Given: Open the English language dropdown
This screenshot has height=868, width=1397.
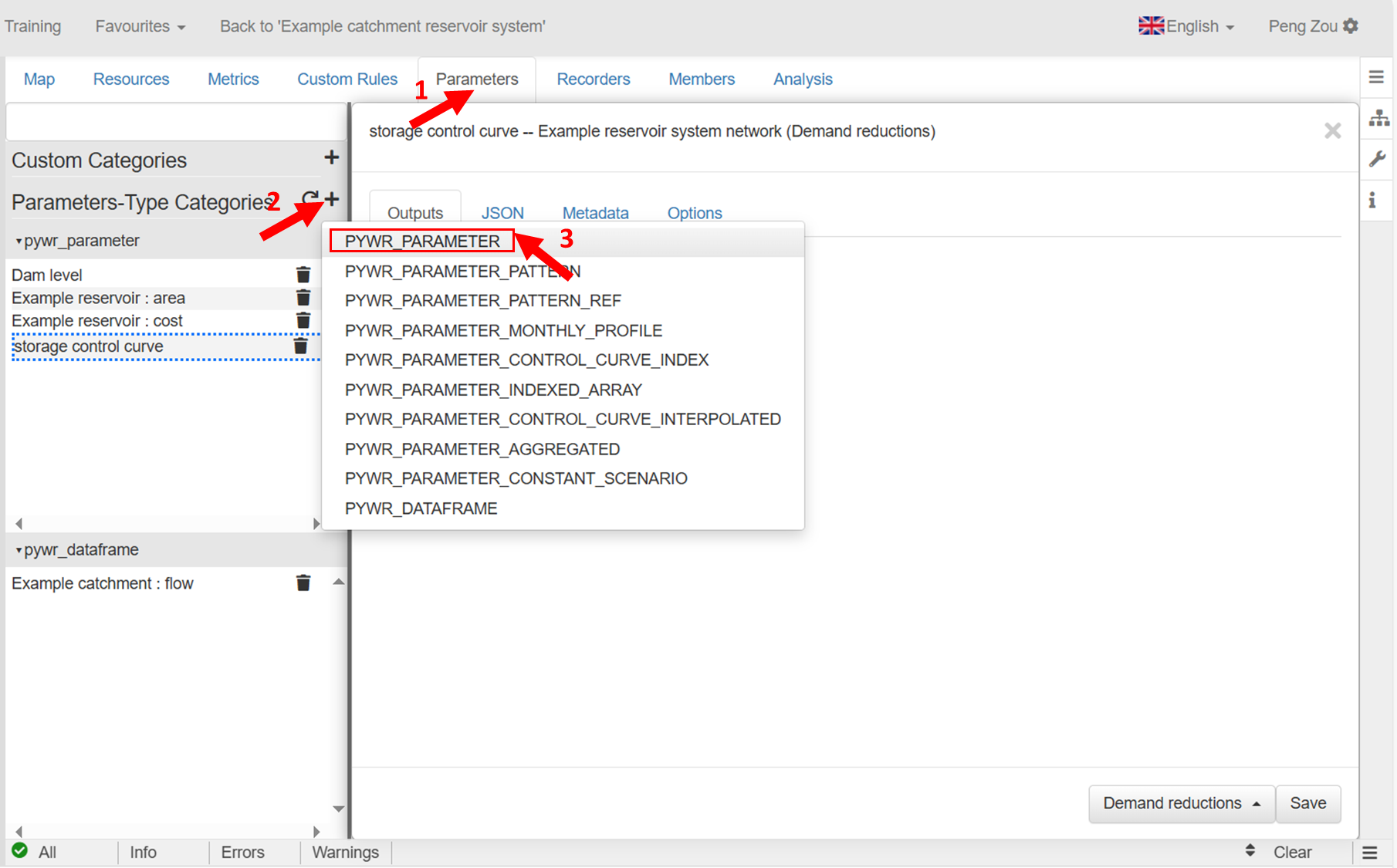Looking at the screenshot, I should (1187, 26).
